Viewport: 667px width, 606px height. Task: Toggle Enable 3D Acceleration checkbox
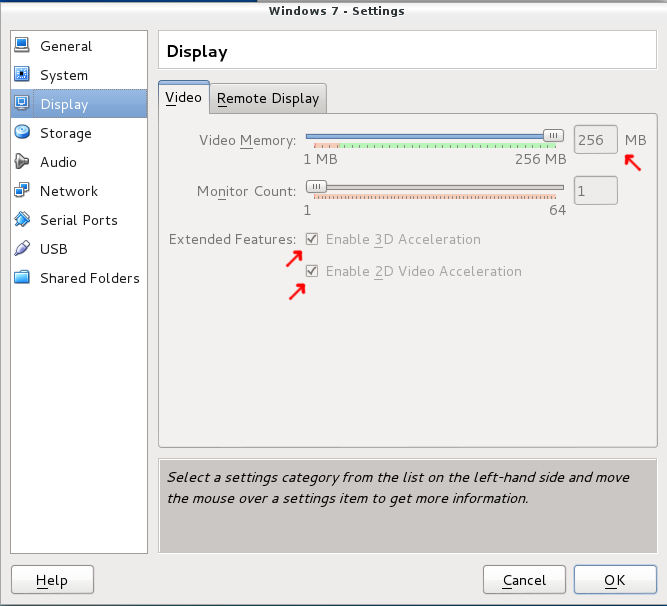coord(312,239)
